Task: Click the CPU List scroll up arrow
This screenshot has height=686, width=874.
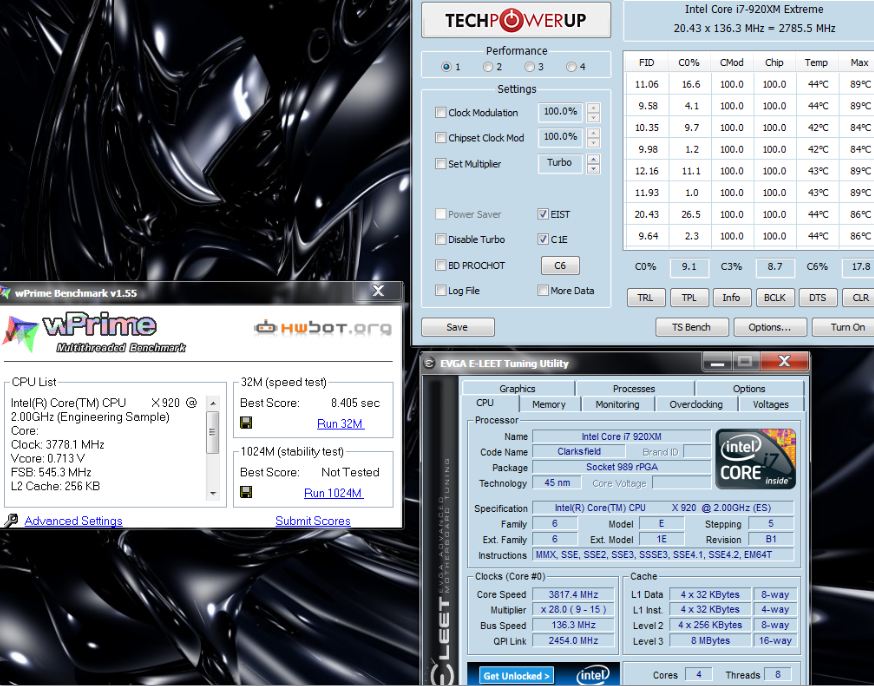Action: (212, 402)
